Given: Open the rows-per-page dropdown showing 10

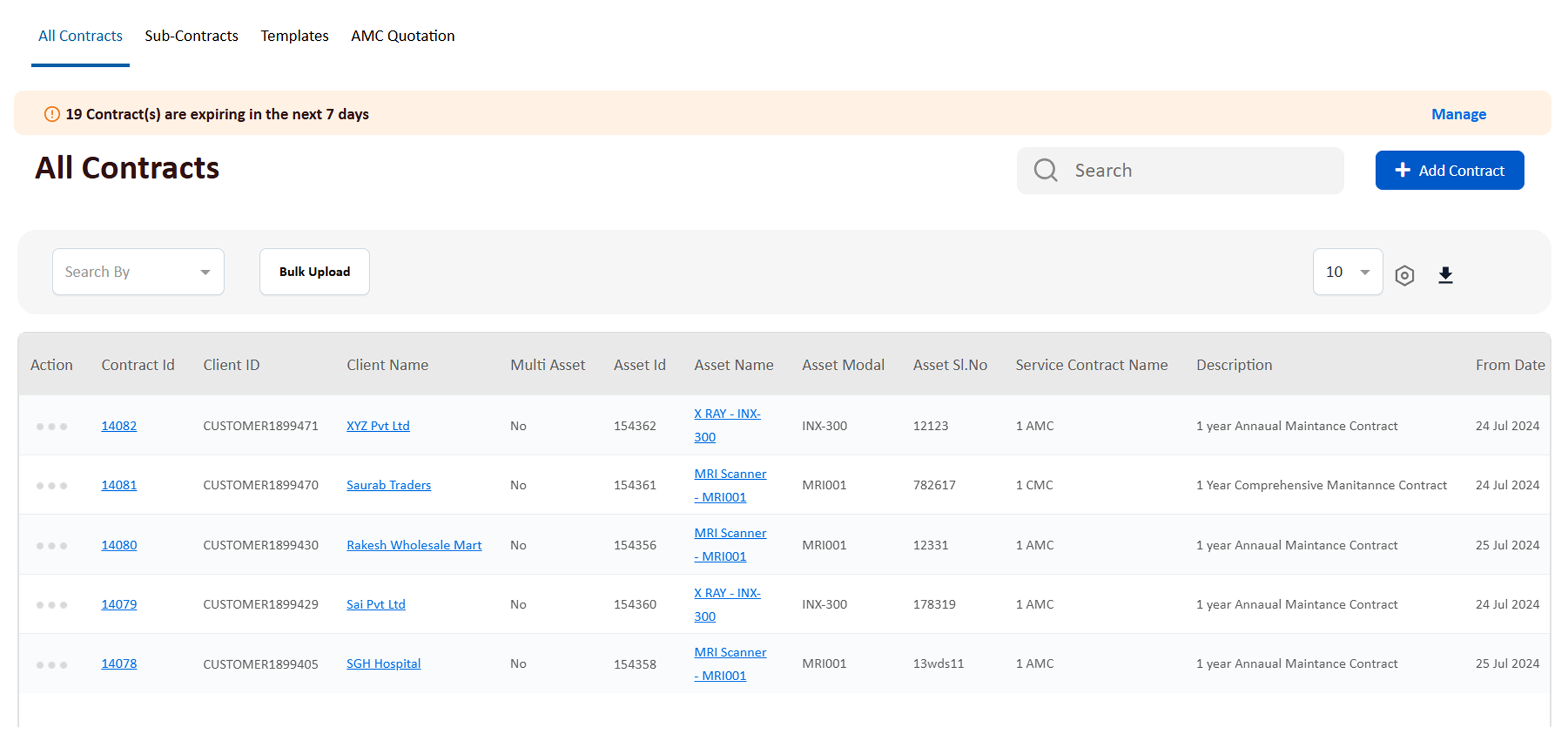Looking at the screenshot, I should tap(1347, 272).
